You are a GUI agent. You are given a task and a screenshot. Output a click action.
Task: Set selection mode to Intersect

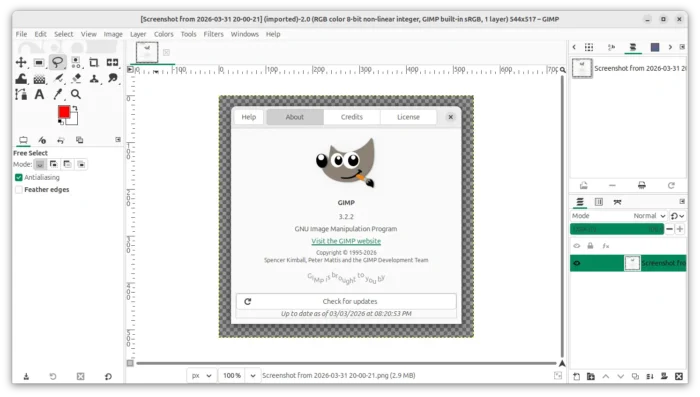point(81,164)
